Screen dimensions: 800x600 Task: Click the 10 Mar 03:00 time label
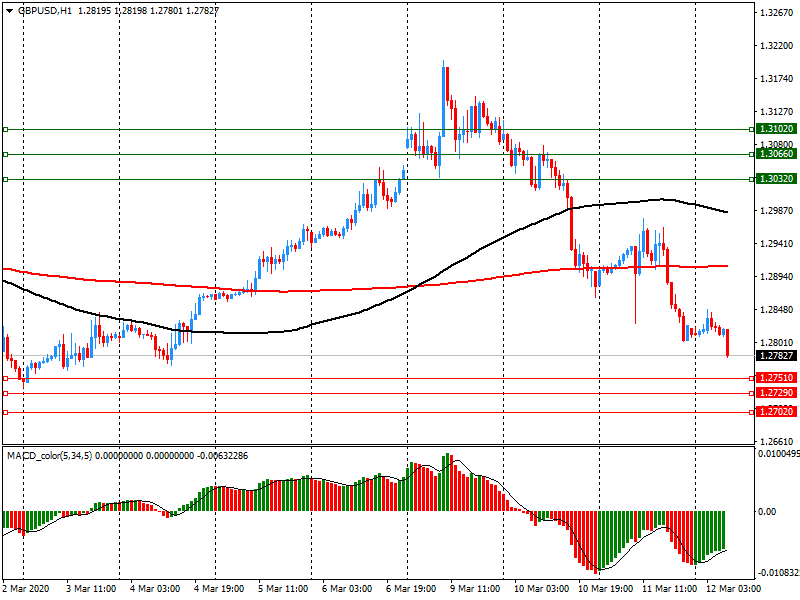pyautogui.click(x=541, y=589)
